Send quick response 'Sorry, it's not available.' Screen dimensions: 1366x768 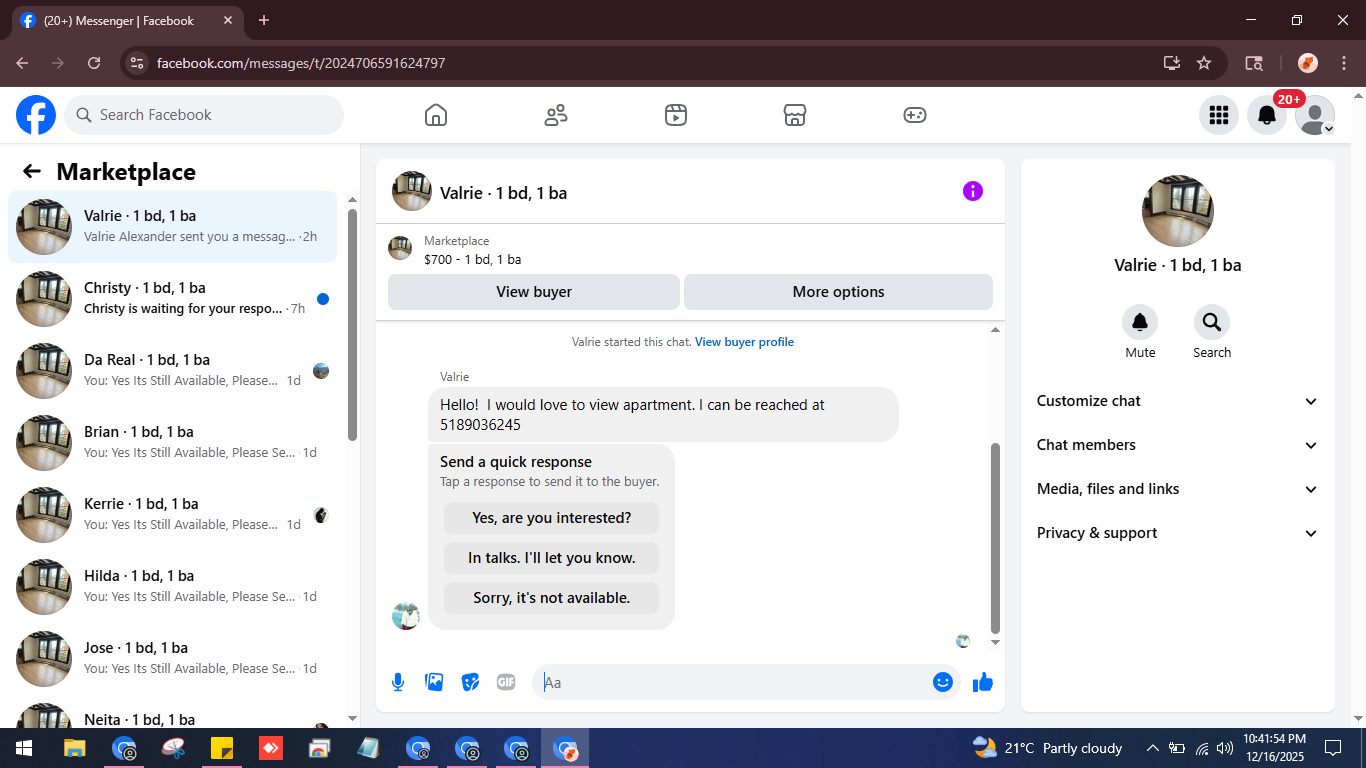(551, 598)
